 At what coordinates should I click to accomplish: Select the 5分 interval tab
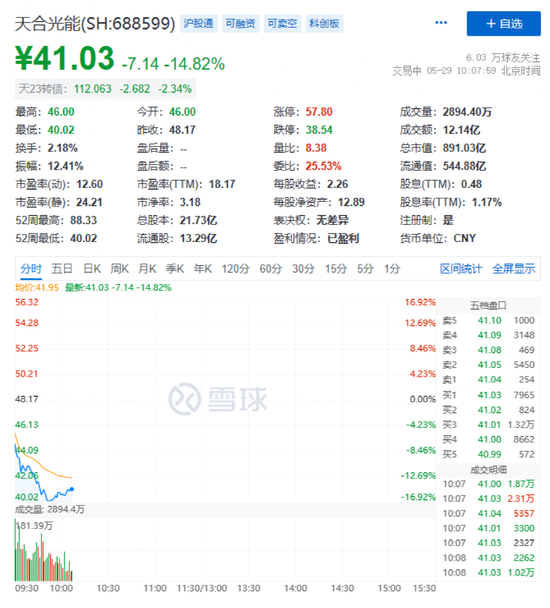(x=365, y=269)
